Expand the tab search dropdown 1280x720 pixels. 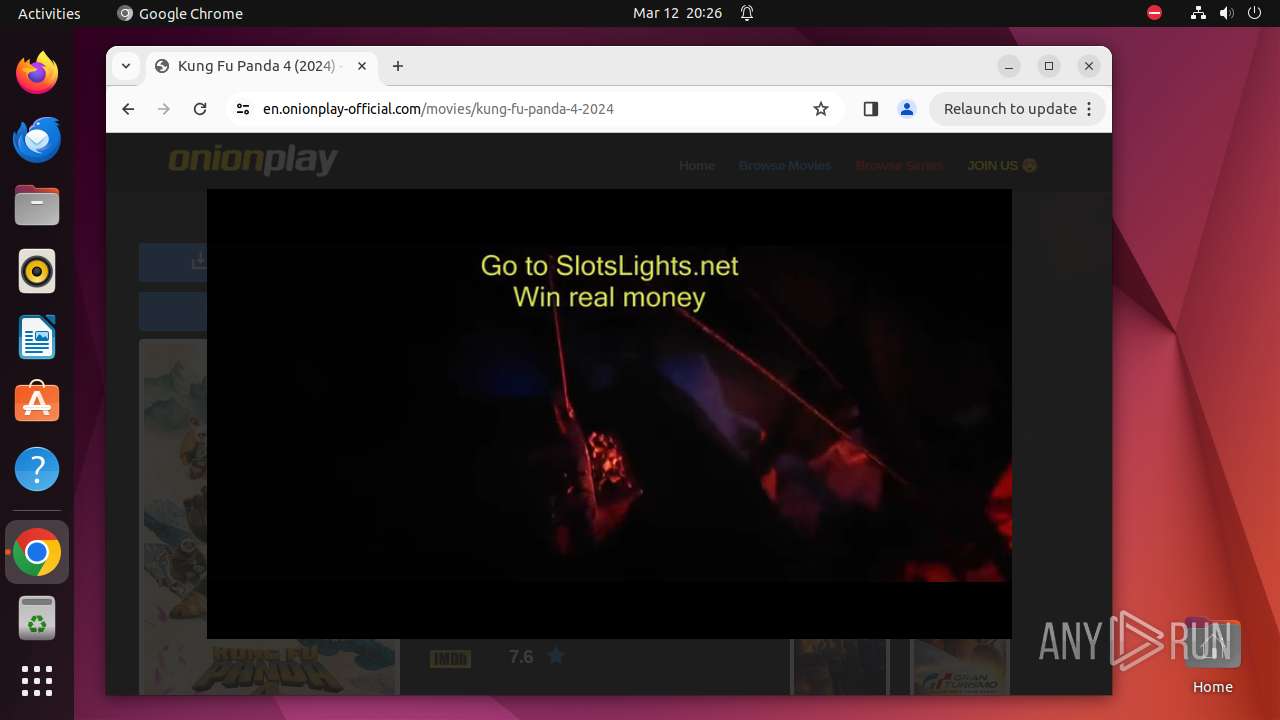125,66
